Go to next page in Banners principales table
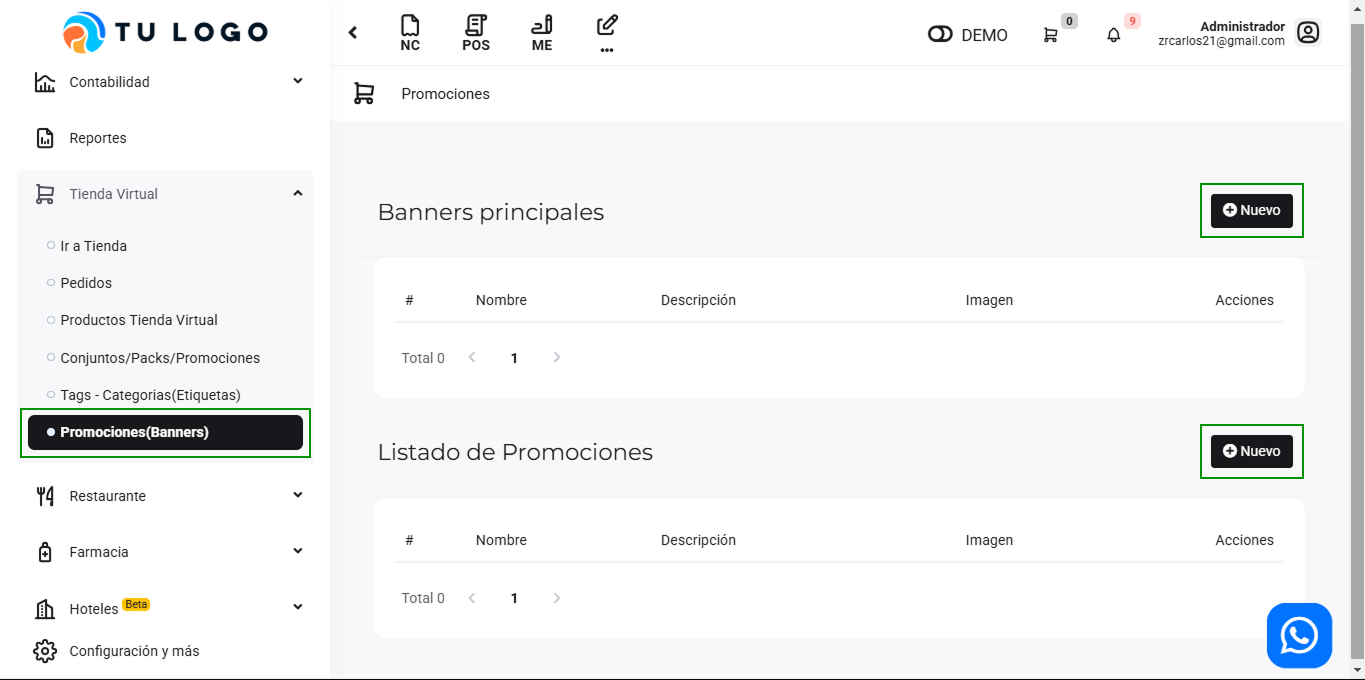 (x=557, y=358)
